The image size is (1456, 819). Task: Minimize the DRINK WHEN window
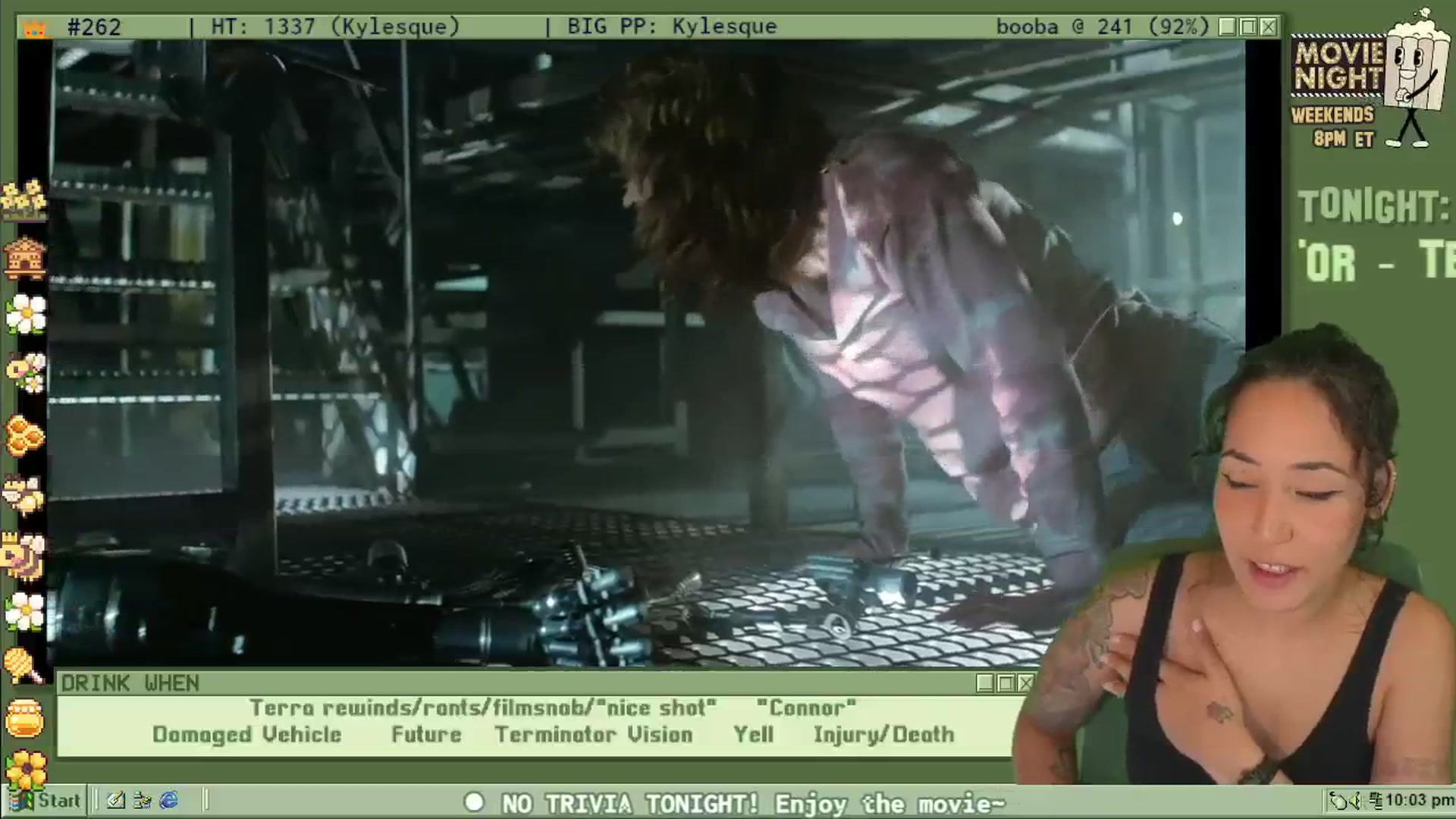click(x=985, y=683)
